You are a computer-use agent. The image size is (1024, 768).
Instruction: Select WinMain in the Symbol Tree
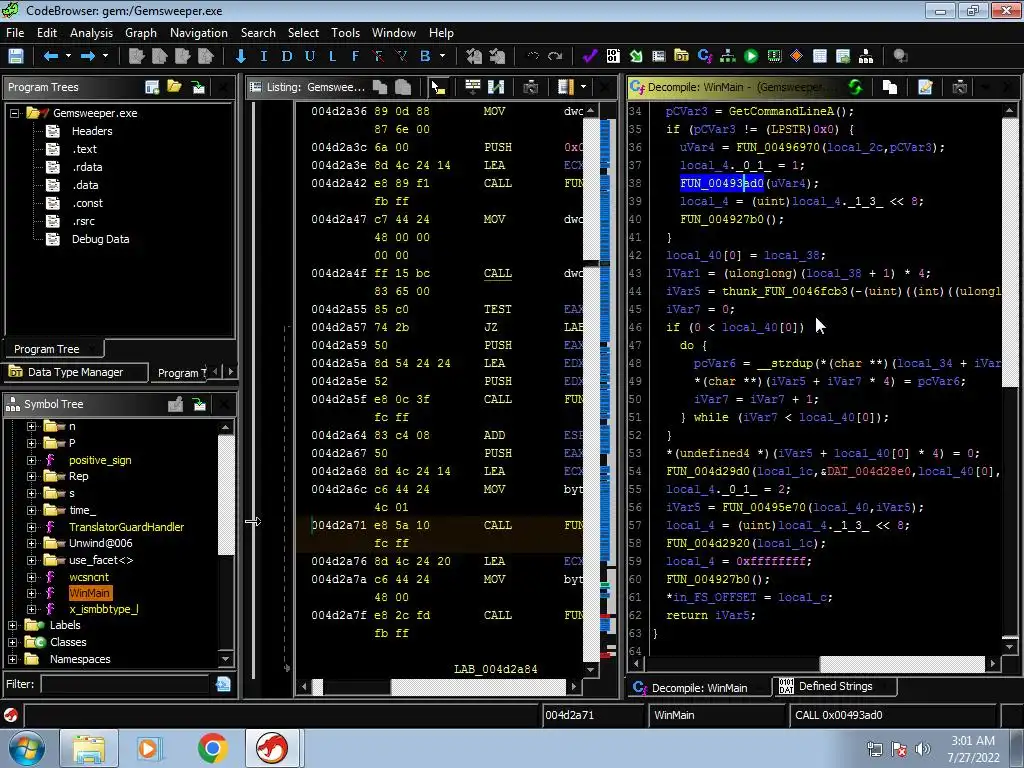click(89, 593)
